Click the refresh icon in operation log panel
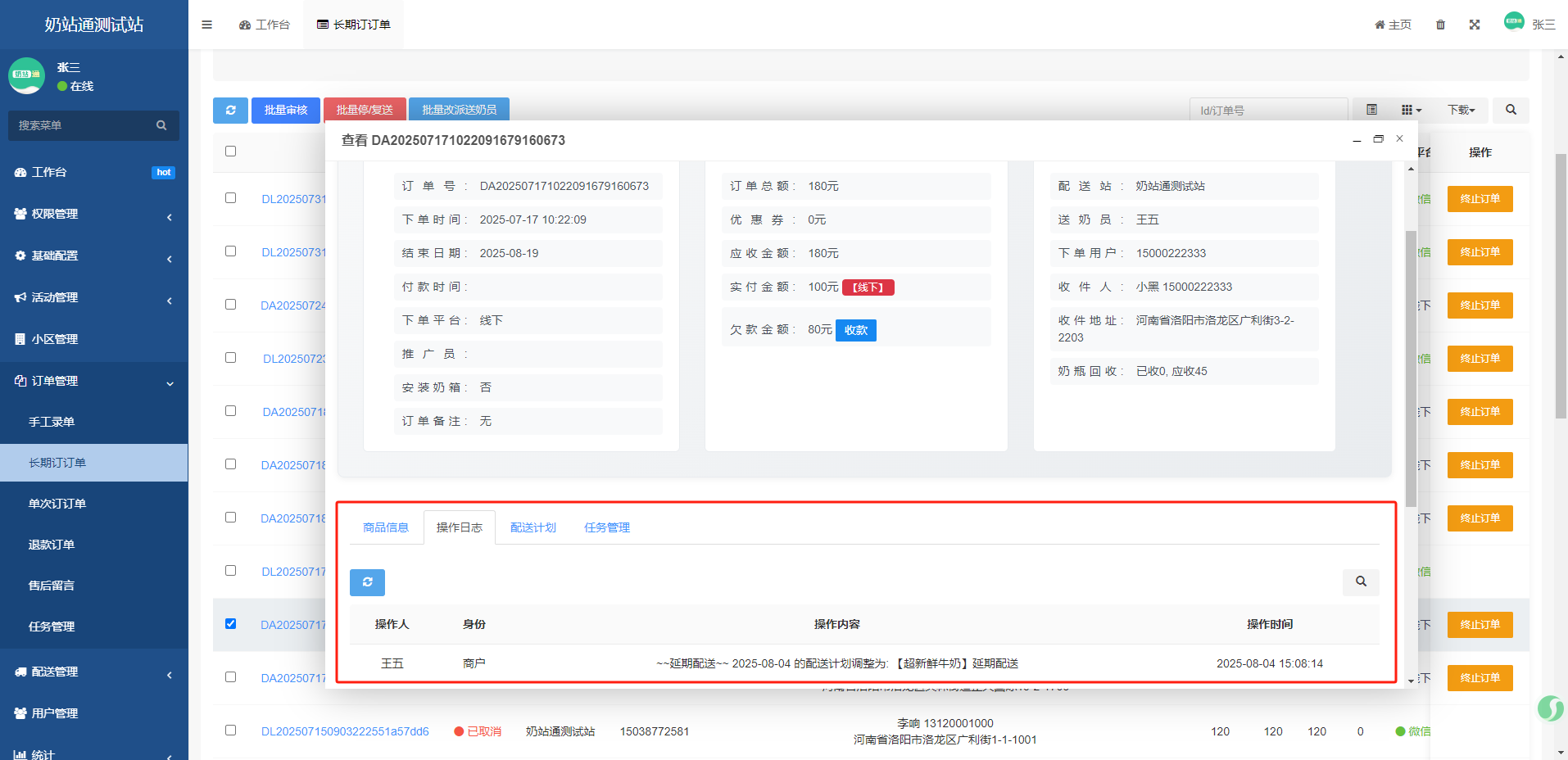The image size is (1568, 760). pos(367,582)
